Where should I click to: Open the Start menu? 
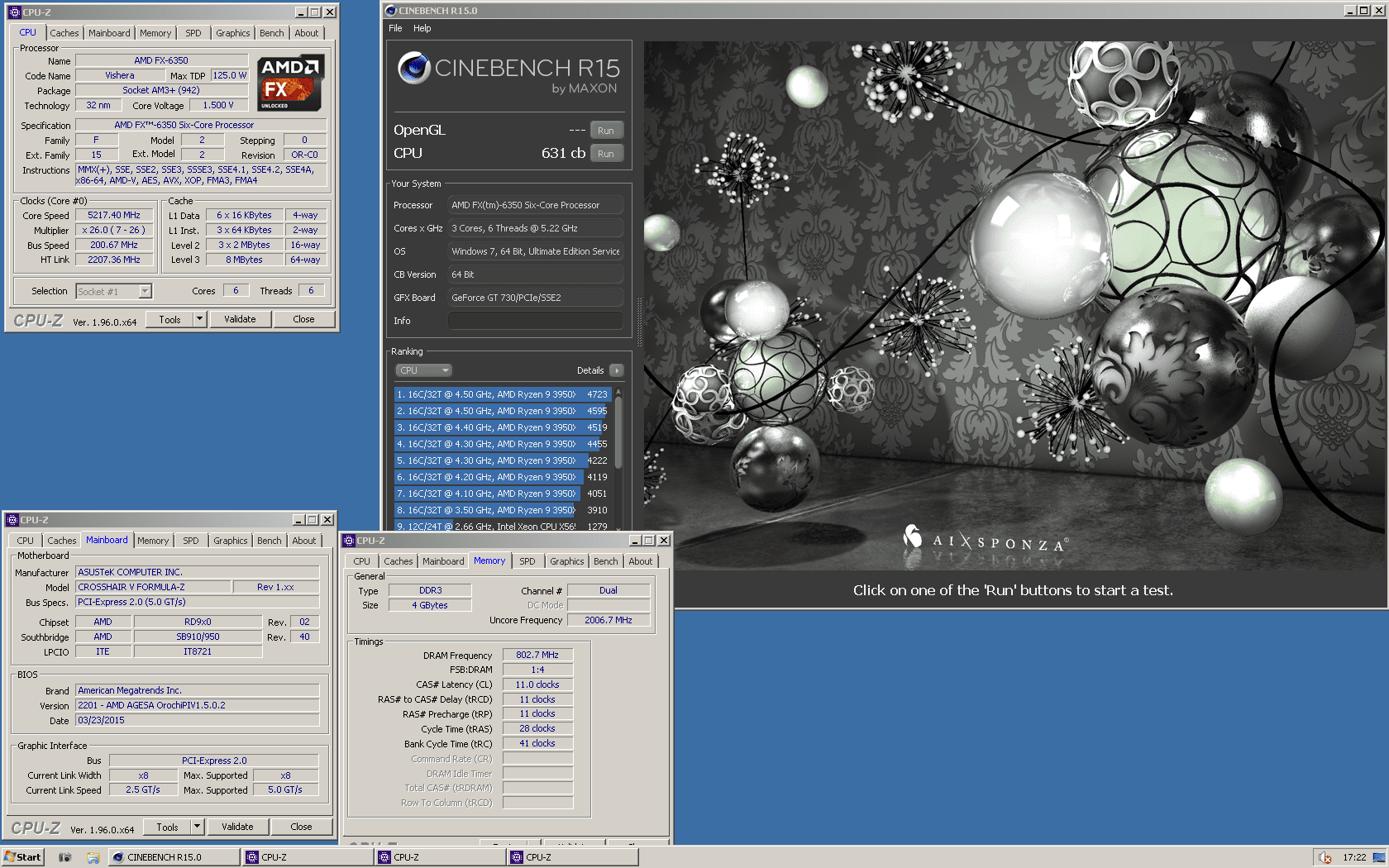pyautogui.click(x=22, y=857)
